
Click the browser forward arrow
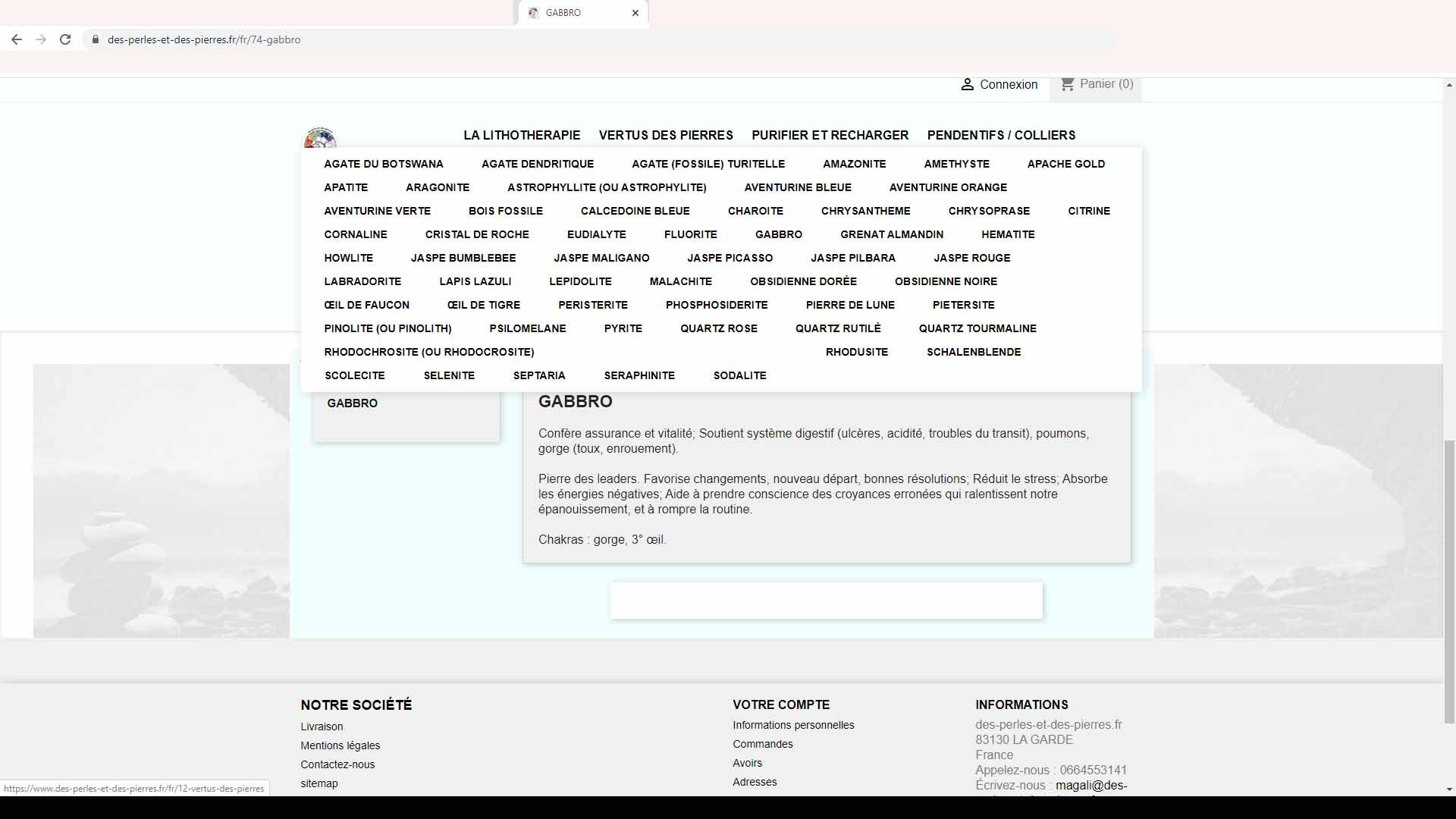(41, 39)
